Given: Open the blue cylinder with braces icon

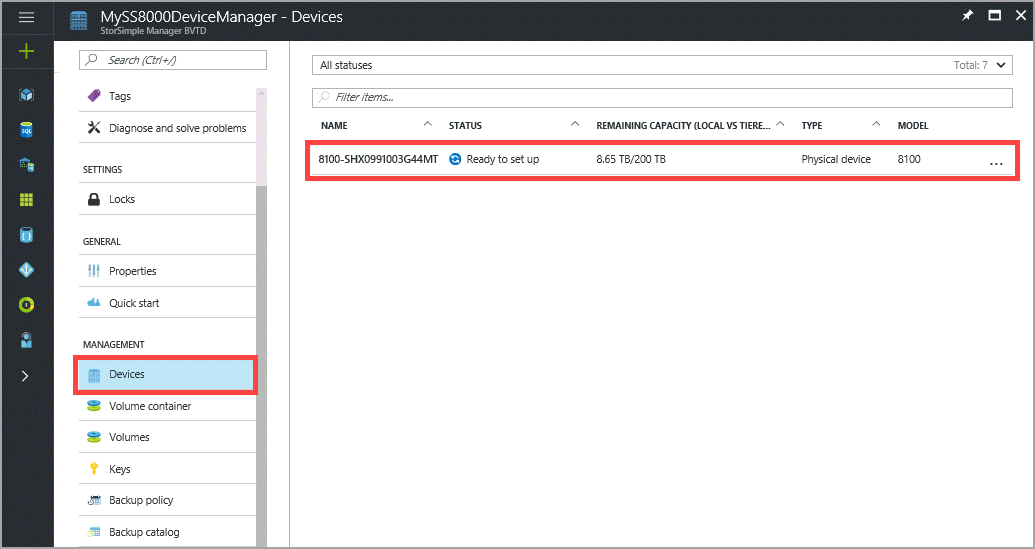Looking at the screenshot, I should click(x=26, y=235).
